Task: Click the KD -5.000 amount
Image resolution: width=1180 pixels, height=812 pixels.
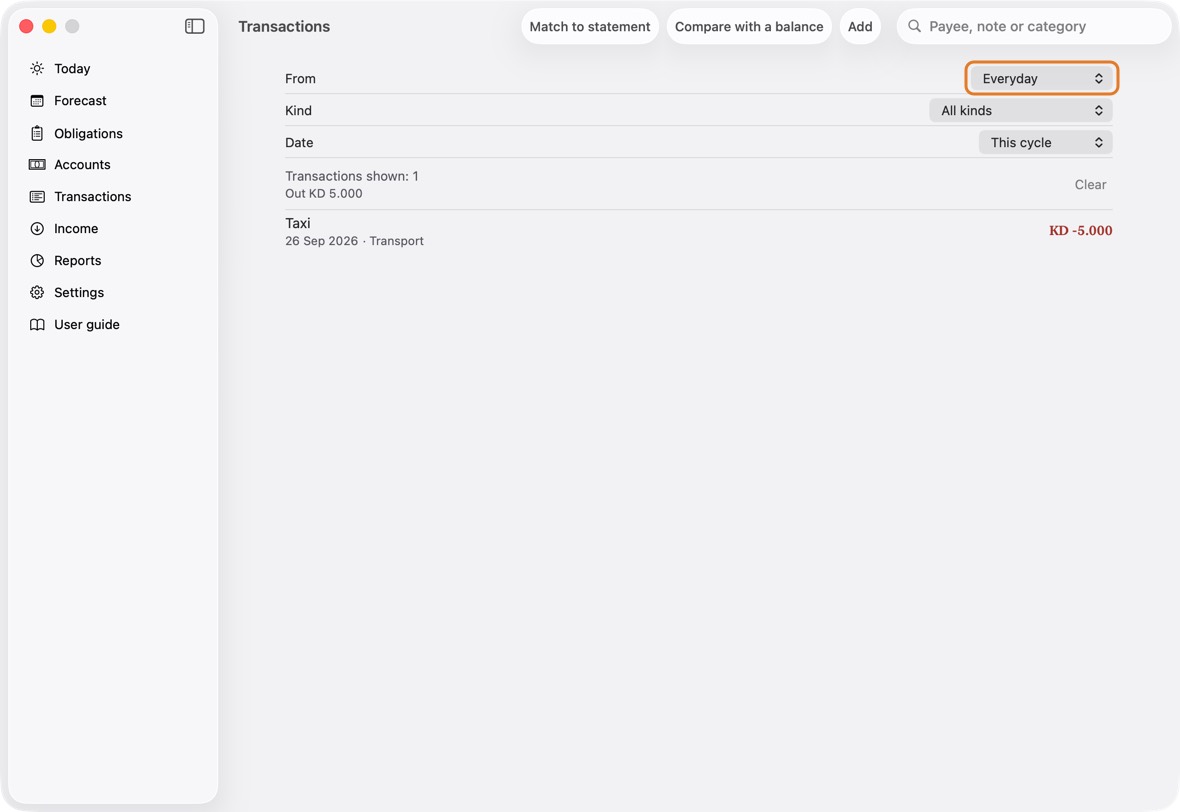Action: (x=1081, y=230)
